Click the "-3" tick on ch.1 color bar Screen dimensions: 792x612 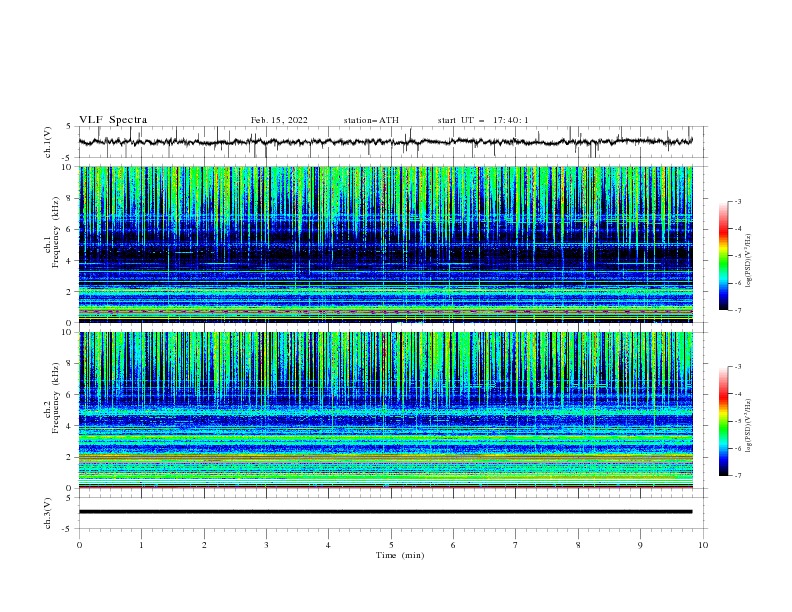(737, 201)
